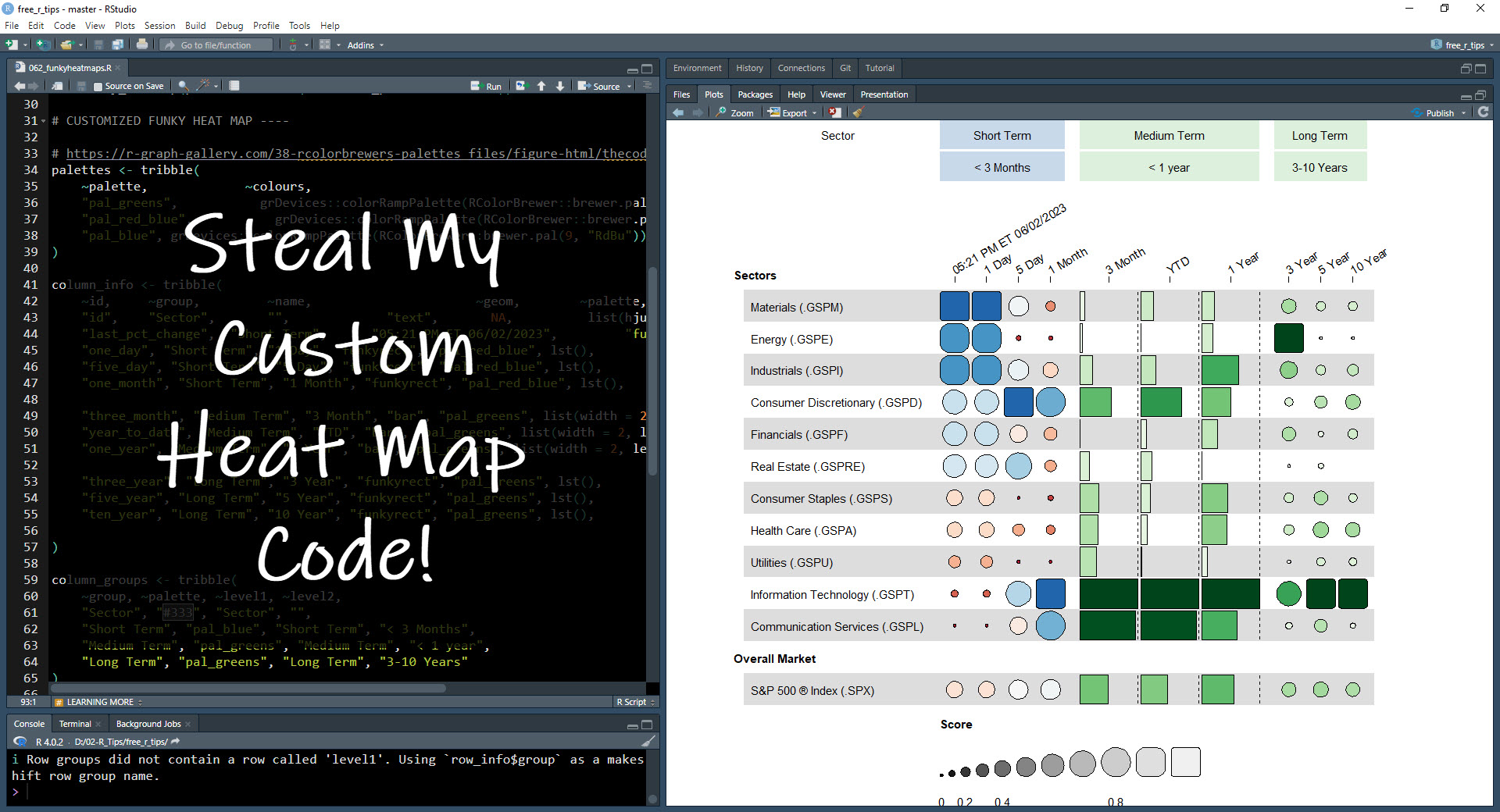This screenshot has width=1500, height=812.
Task: Show script in new window icon
Action: point(57,86)
